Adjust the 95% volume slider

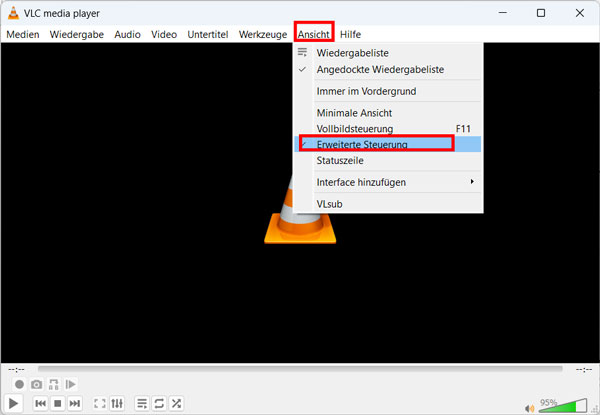coord(562,405)
